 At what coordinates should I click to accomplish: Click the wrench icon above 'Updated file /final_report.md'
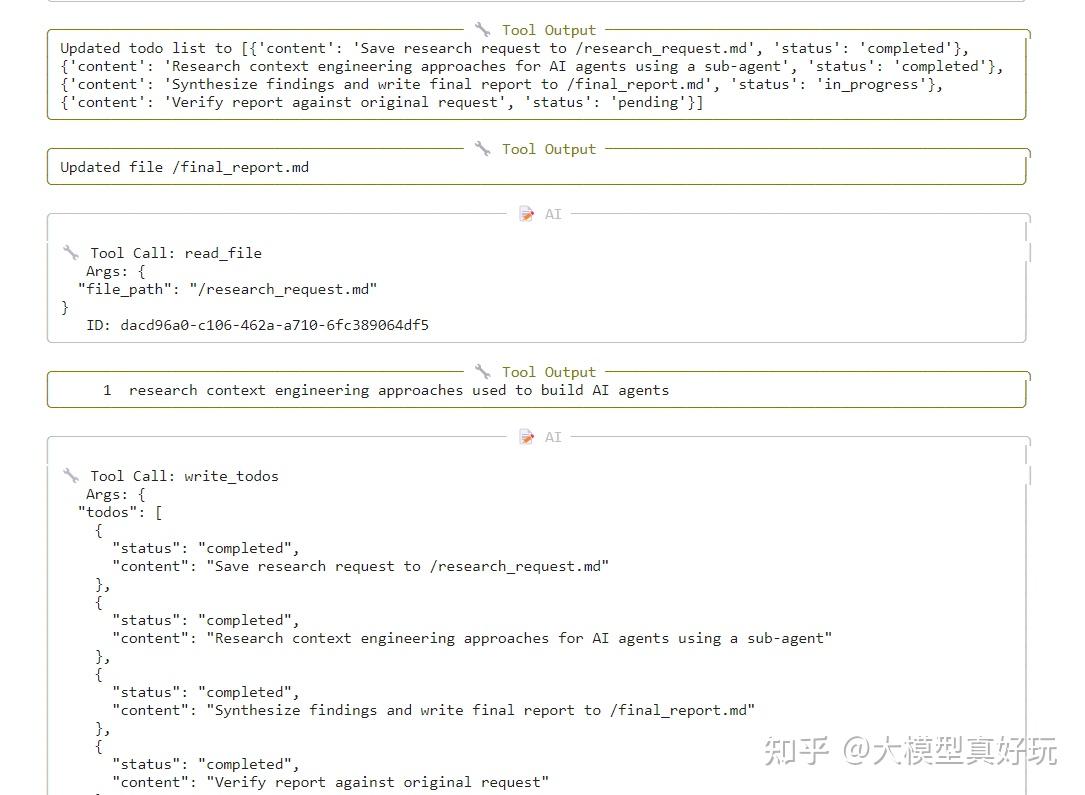pyautogui.click(x=482, y=149)
